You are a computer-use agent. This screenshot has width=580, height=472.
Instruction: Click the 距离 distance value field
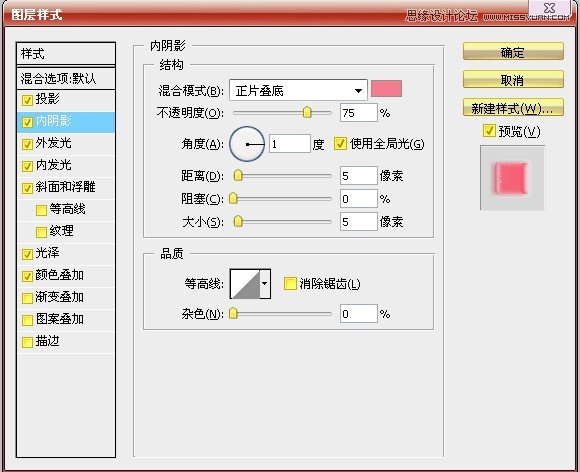click(359, 175)
